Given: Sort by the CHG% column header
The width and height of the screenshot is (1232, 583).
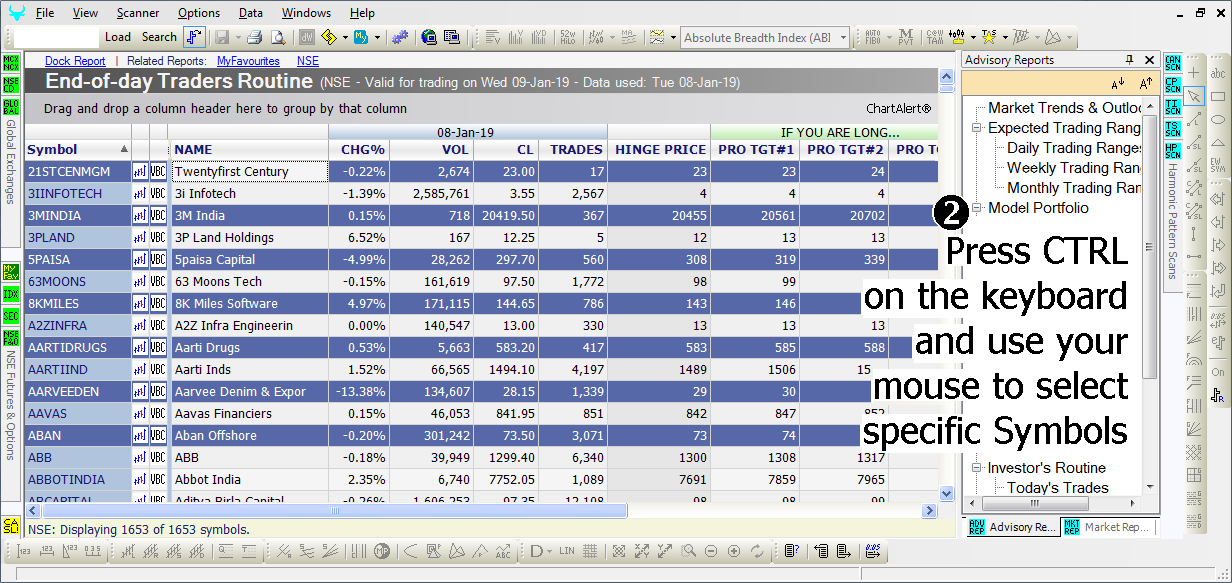Looking at the screenshot, I should 359,150.
